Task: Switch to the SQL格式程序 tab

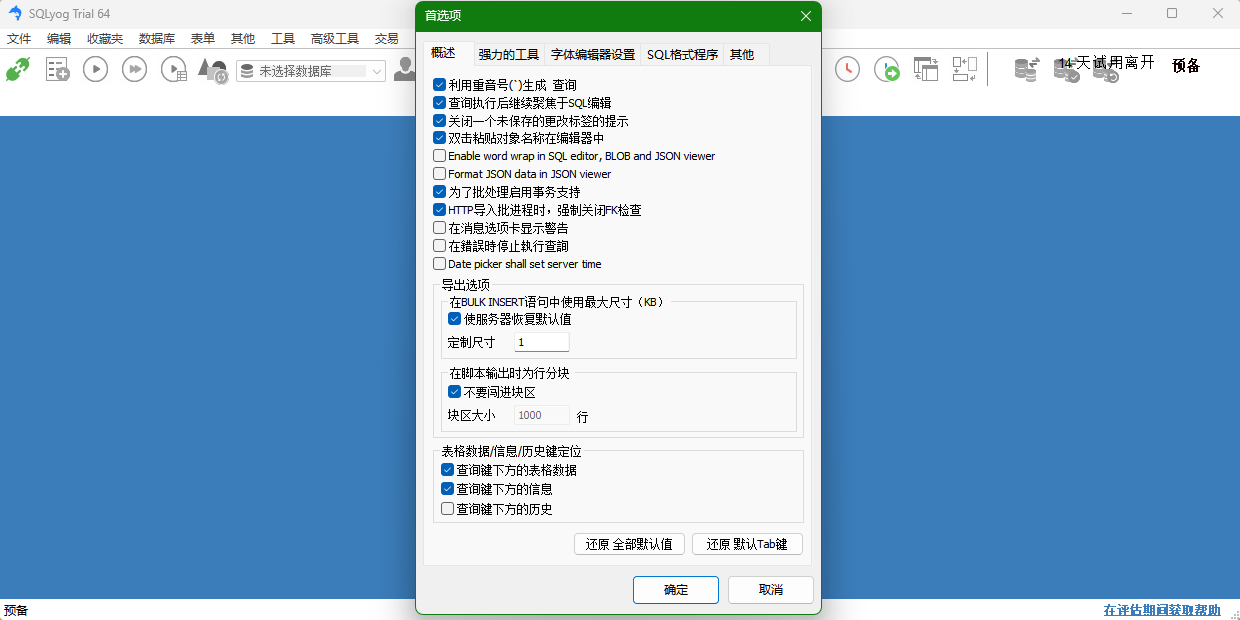Action: [682, 55]
